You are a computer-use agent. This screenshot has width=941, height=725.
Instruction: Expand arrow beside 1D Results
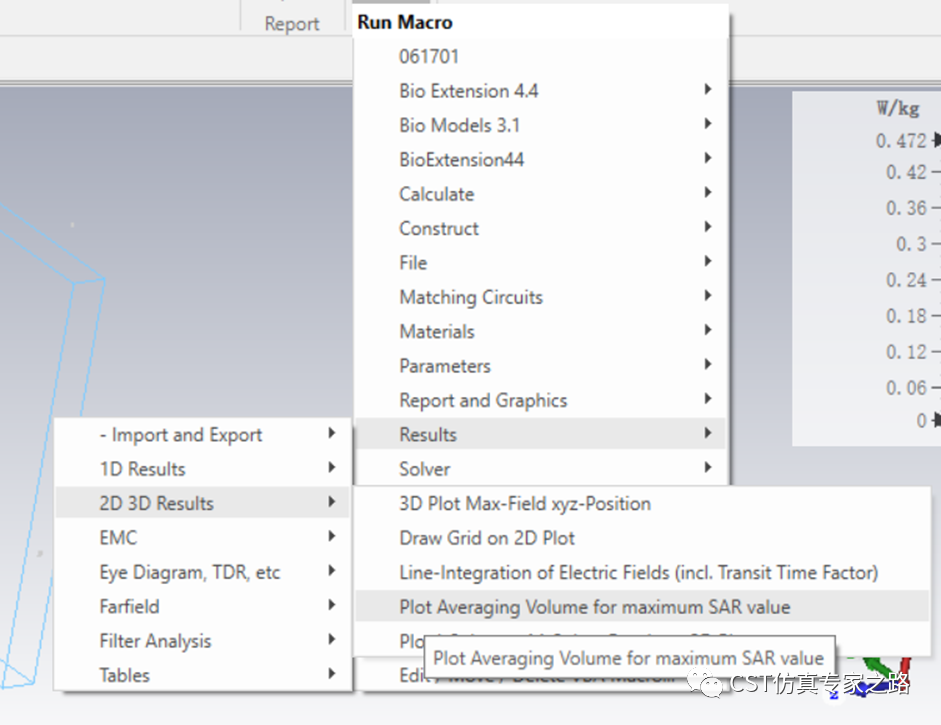click(331, 467)
